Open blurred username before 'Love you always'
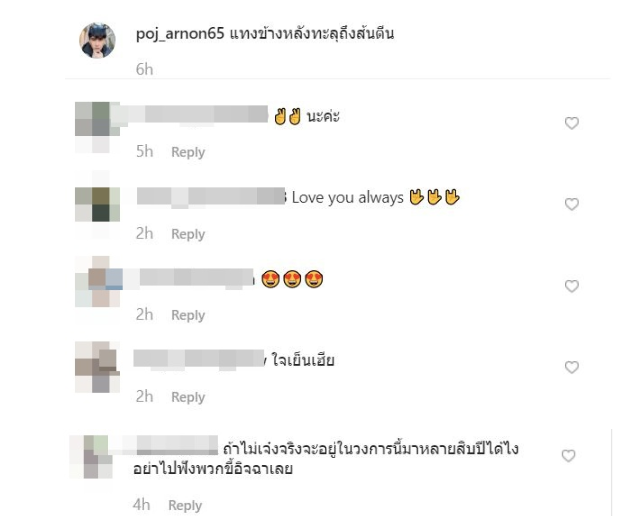This screenshot has width=644, height=516. [x=211, y=196]
